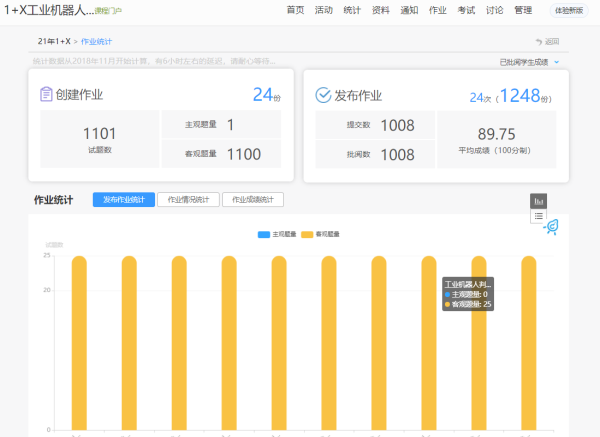The width and height of the screenshot is (600, 437).
Task: Select the 作业情况统计 tab
Action: pyautogui.click(x=188, y=199)
